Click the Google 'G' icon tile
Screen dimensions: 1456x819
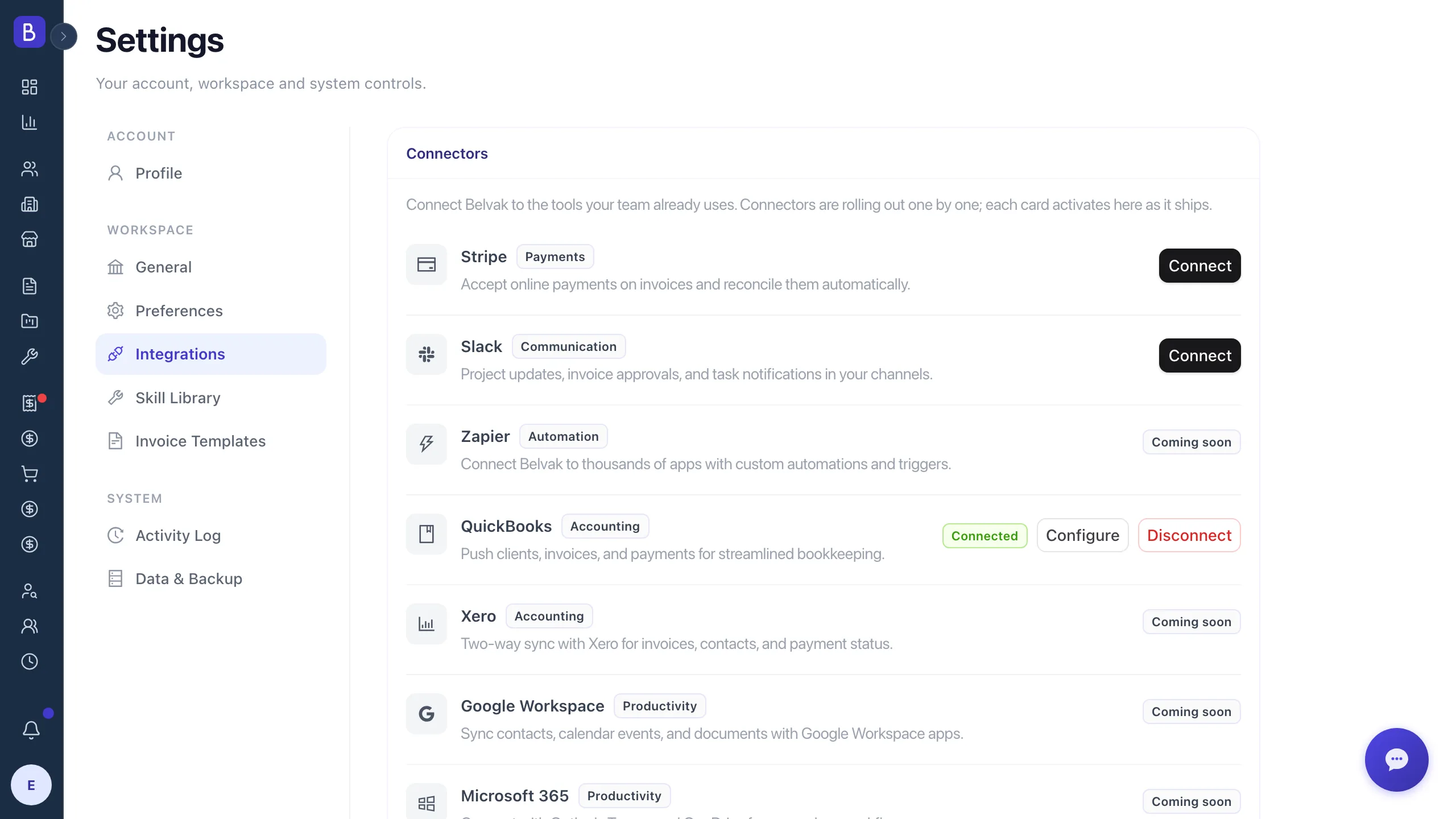tap(427, 714)
